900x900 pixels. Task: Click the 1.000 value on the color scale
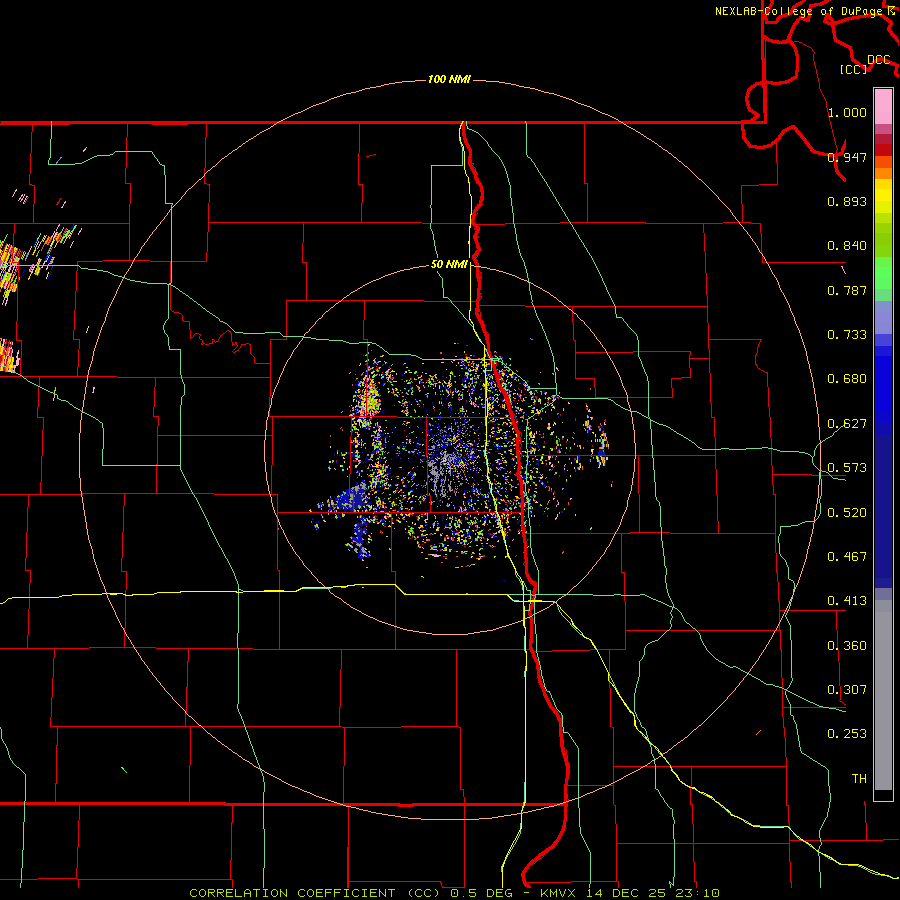[x=847, y=112]
